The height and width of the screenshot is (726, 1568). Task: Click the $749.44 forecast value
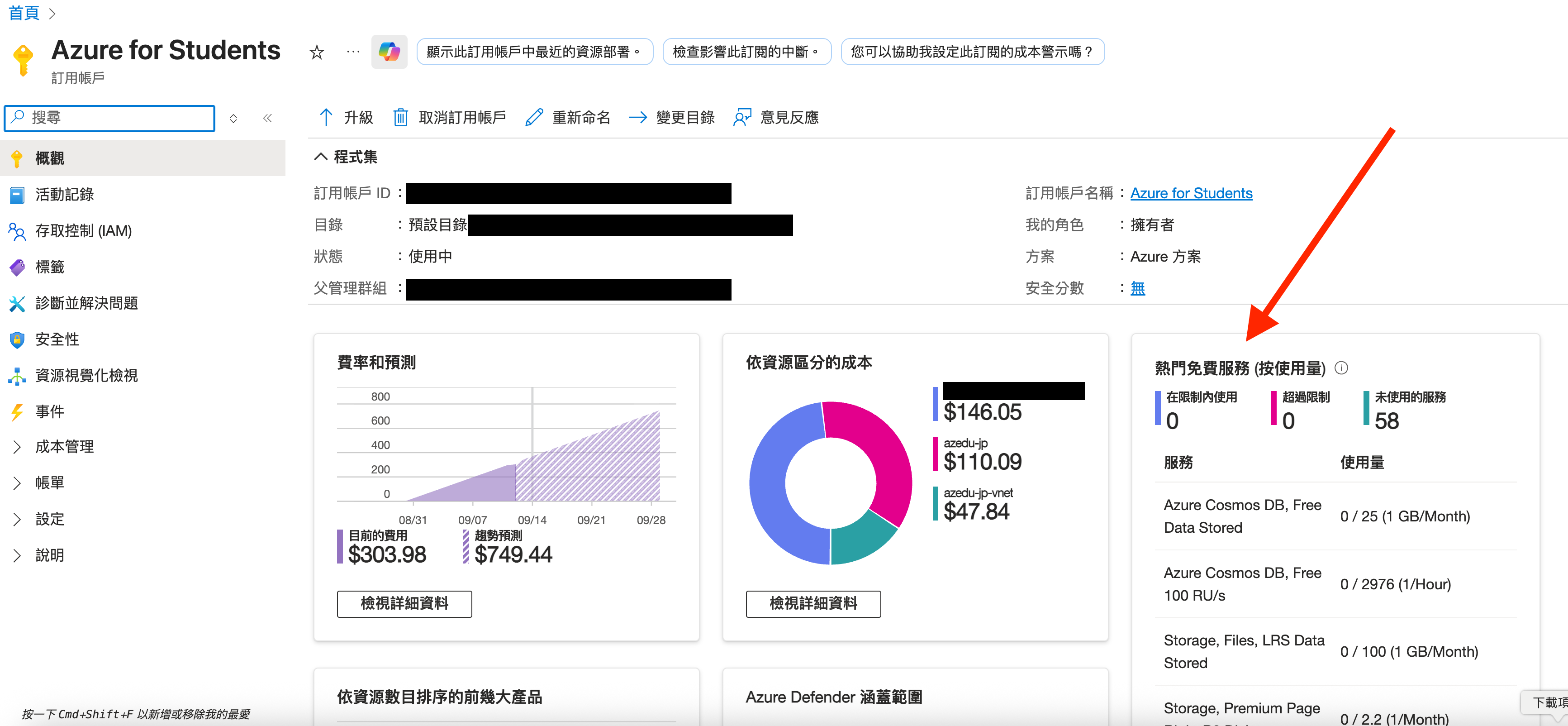(513, 554)
